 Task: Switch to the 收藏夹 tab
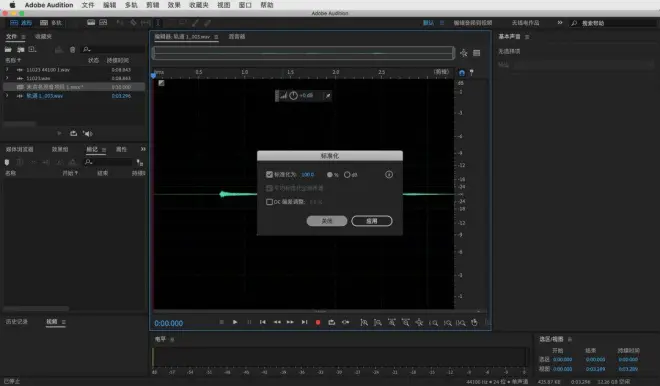tap(43, 37)
